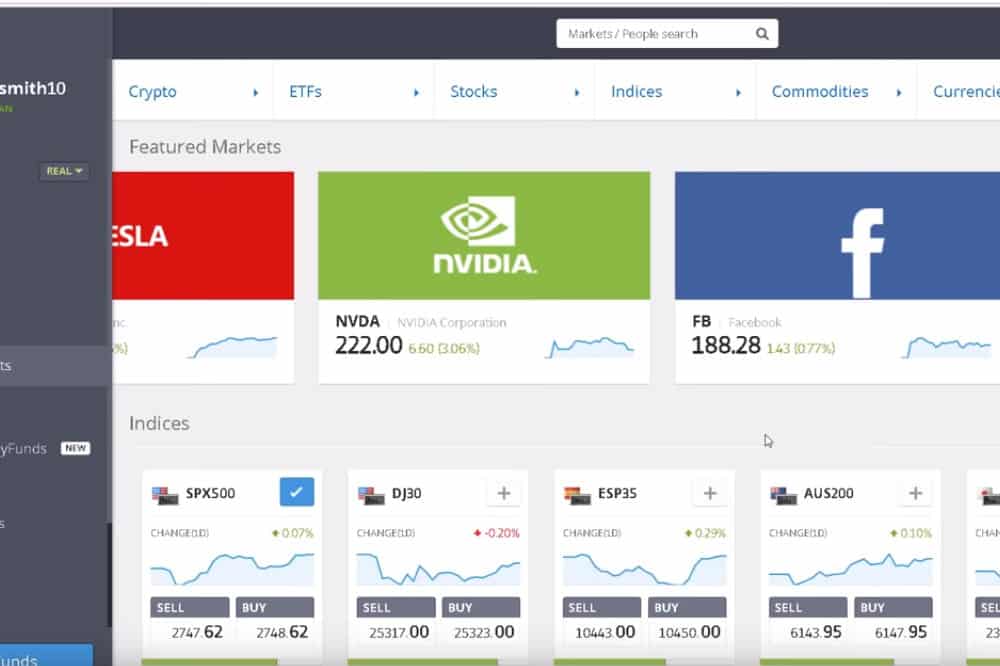Click the AUS200 buy price 6147.95

click(x=901, y=632)
